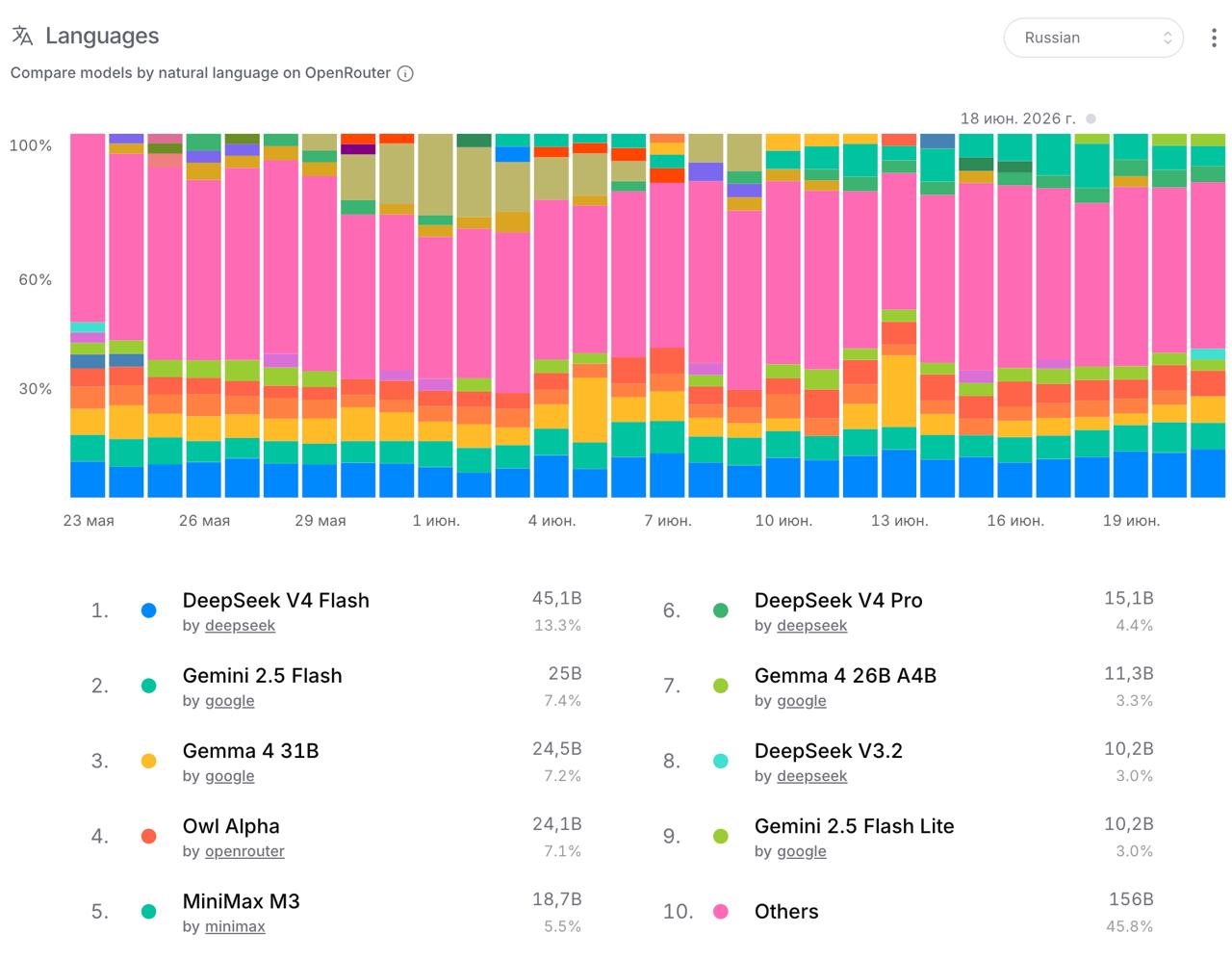Select the MiniMax M3 model name
The width and height of the screenshot is (1232, 960).
[x=242, y=901]
